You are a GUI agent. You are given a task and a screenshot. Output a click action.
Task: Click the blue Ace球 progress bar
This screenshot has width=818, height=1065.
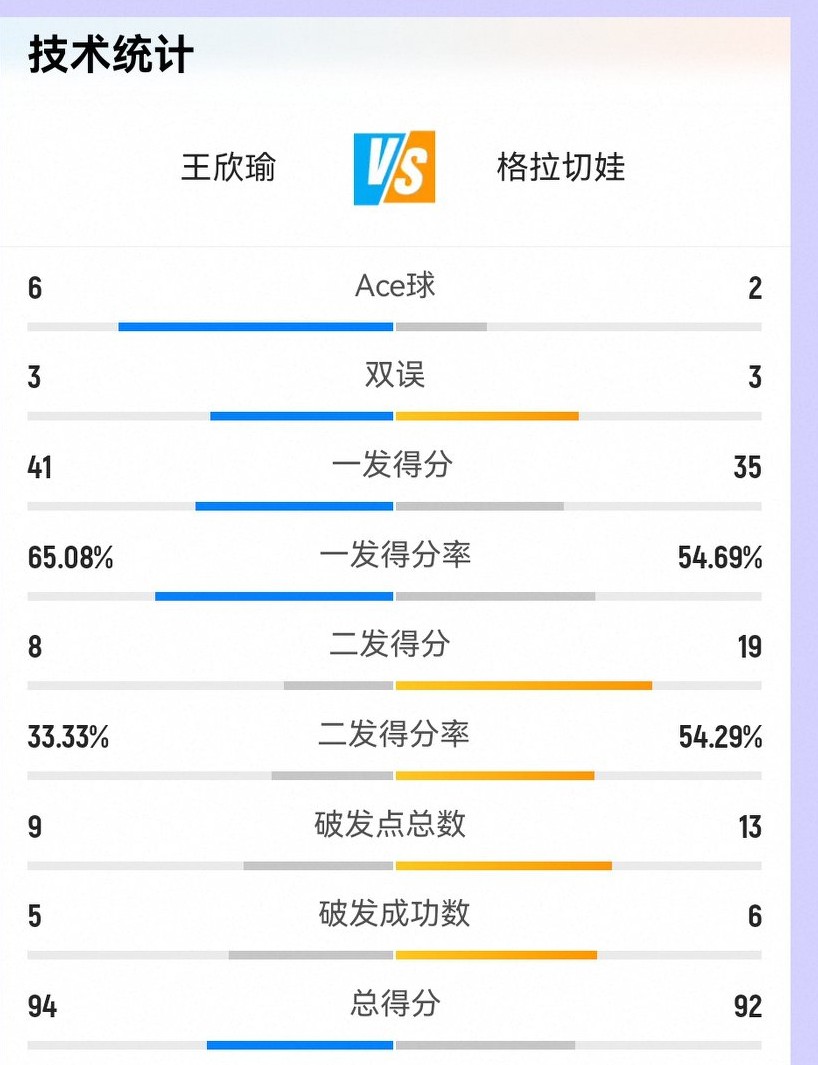click(x=256, y=326)
